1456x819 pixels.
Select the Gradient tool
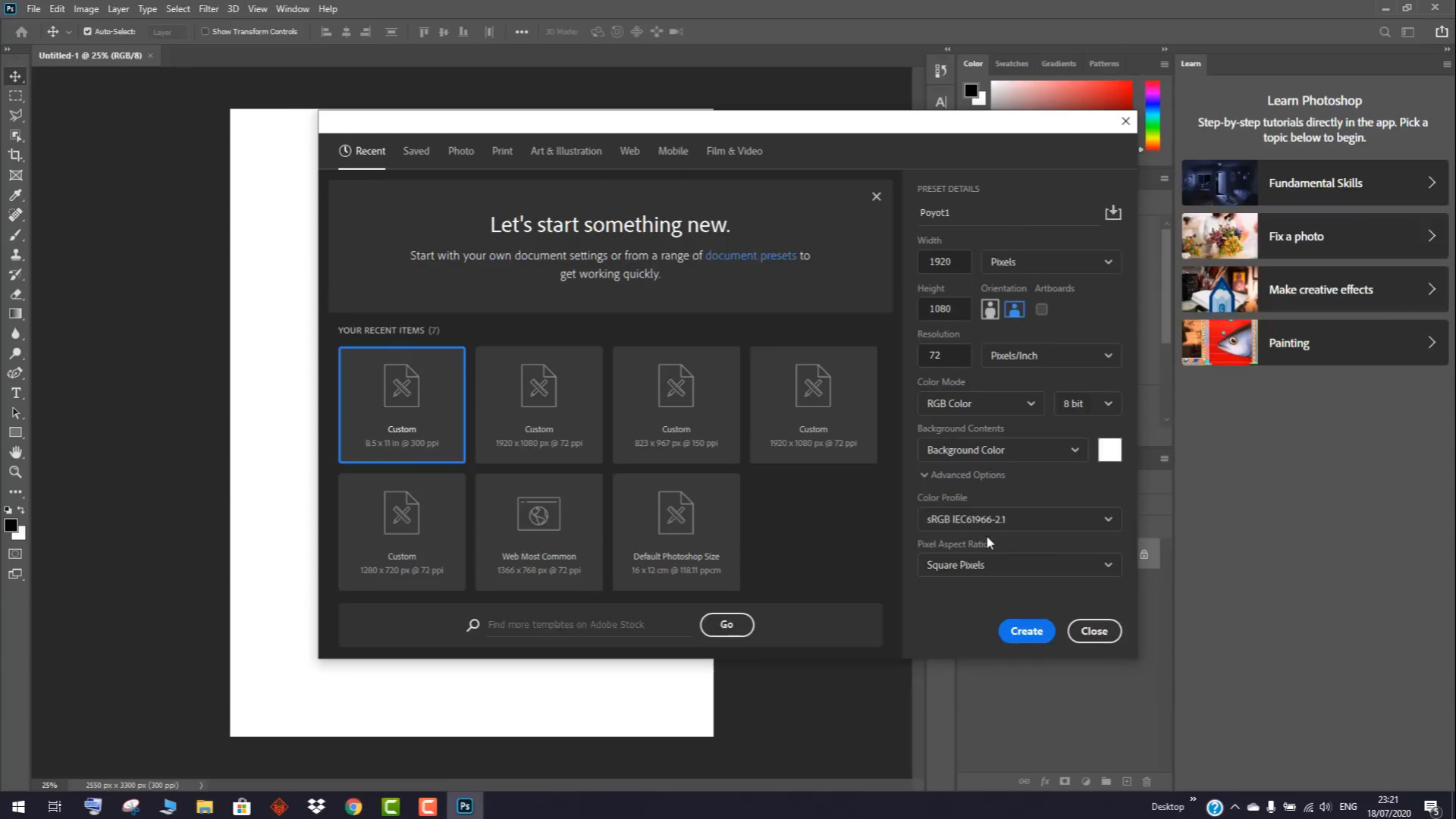15,314
